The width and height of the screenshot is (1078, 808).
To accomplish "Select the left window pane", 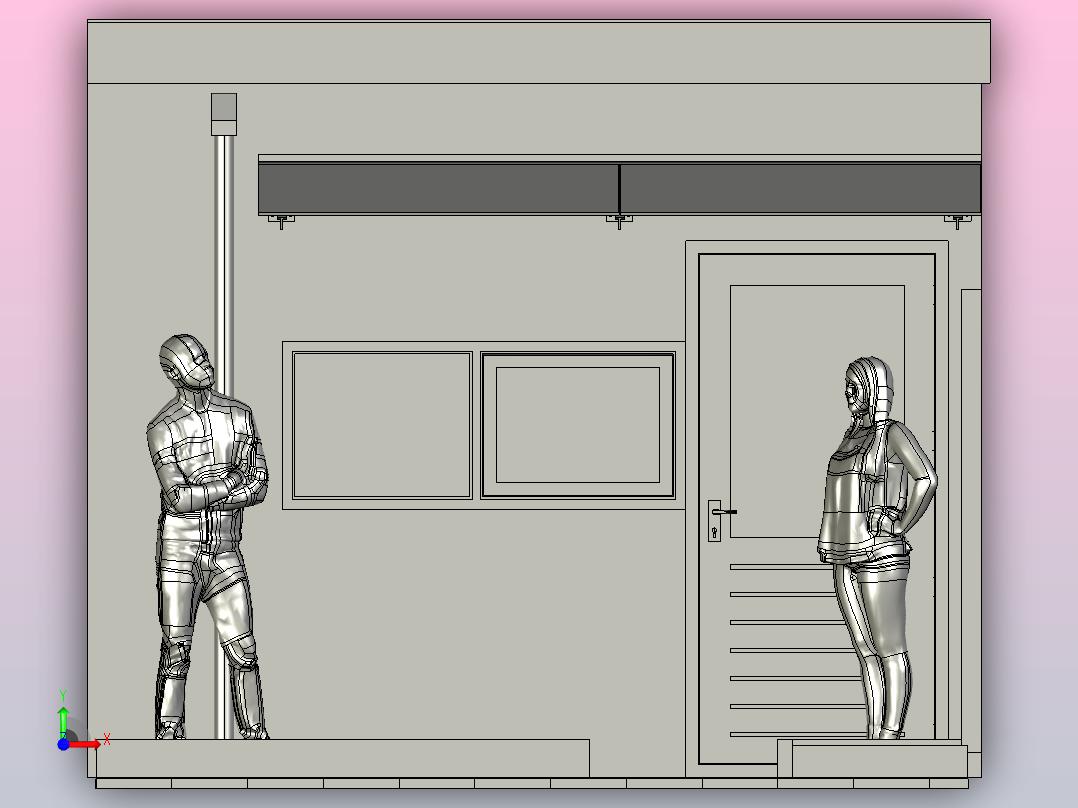I will point(382,425).
